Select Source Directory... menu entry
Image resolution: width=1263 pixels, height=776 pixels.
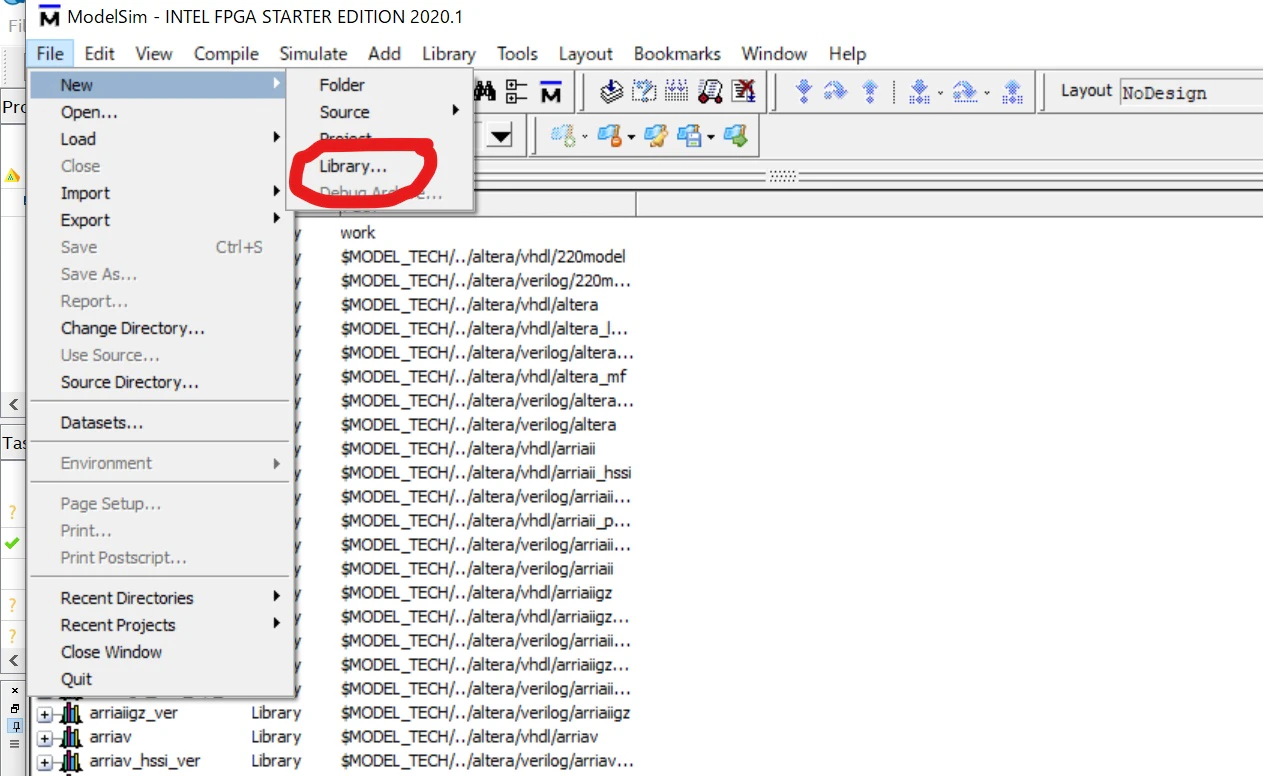point(129,382)
